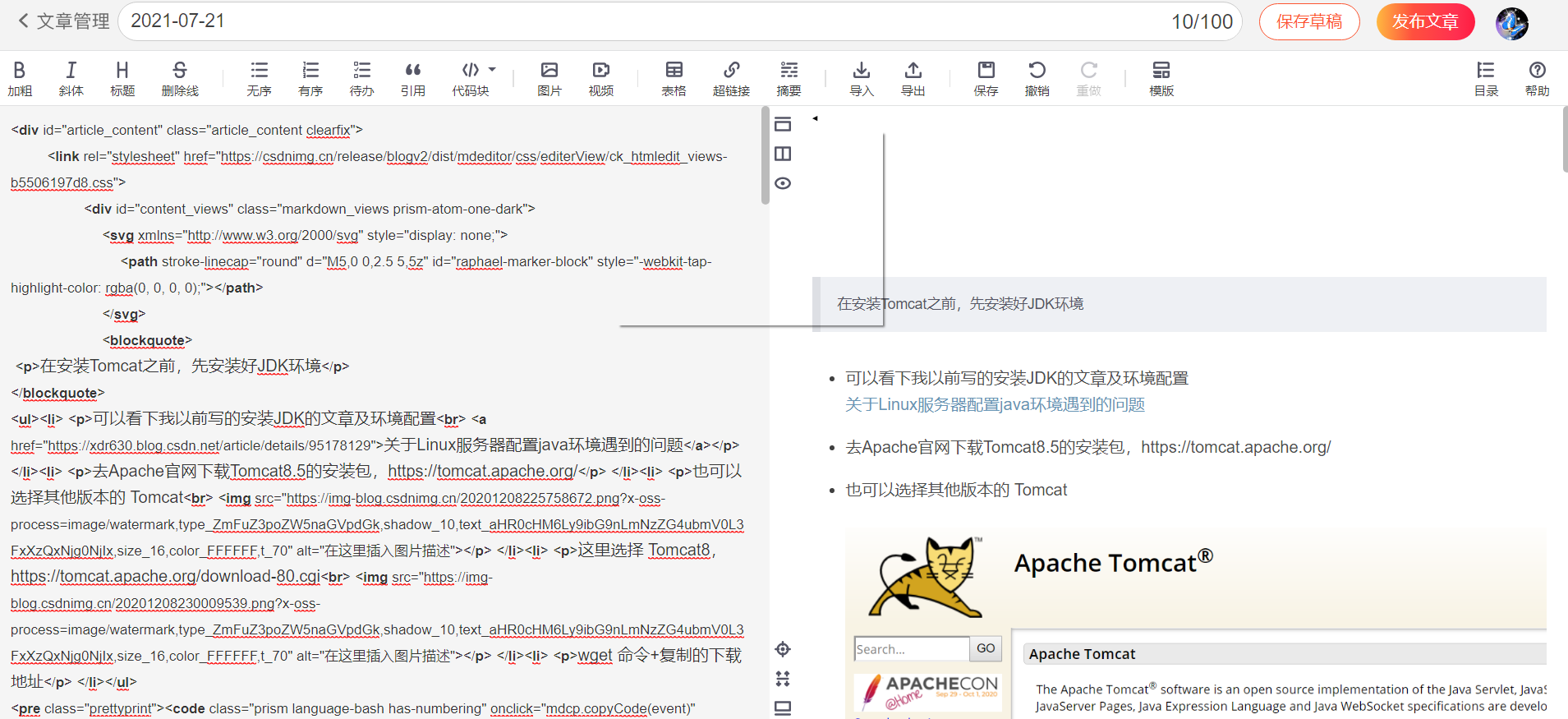1568x719 pixels.
Task: Insert a video (视频)
Action: click(x=601, y=79)
